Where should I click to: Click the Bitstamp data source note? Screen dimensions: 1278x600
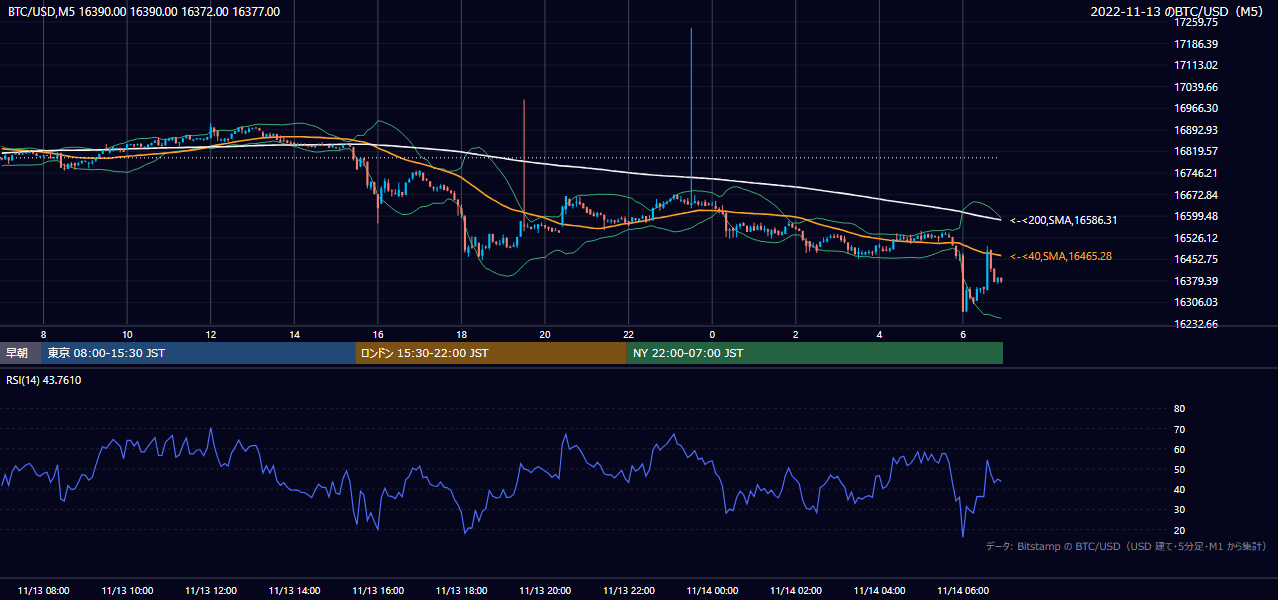(x=1126, y=546)
